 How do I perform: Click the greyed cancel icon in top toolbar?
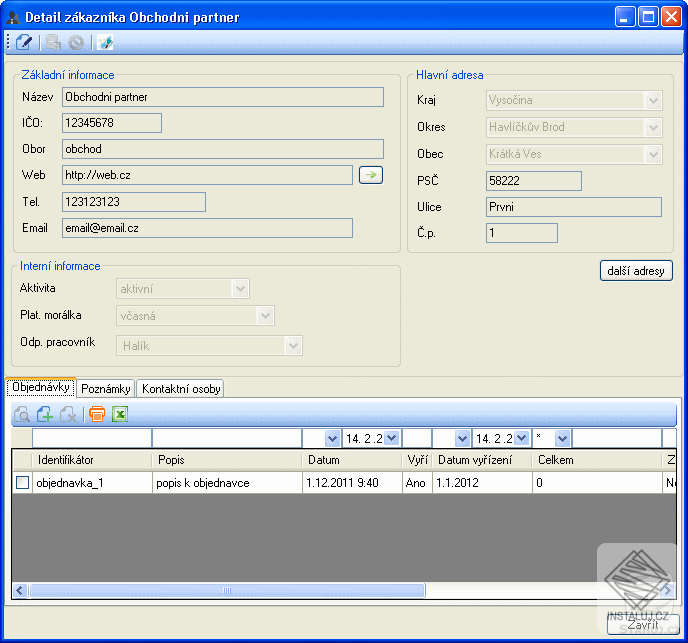click(x=76, y=43)
